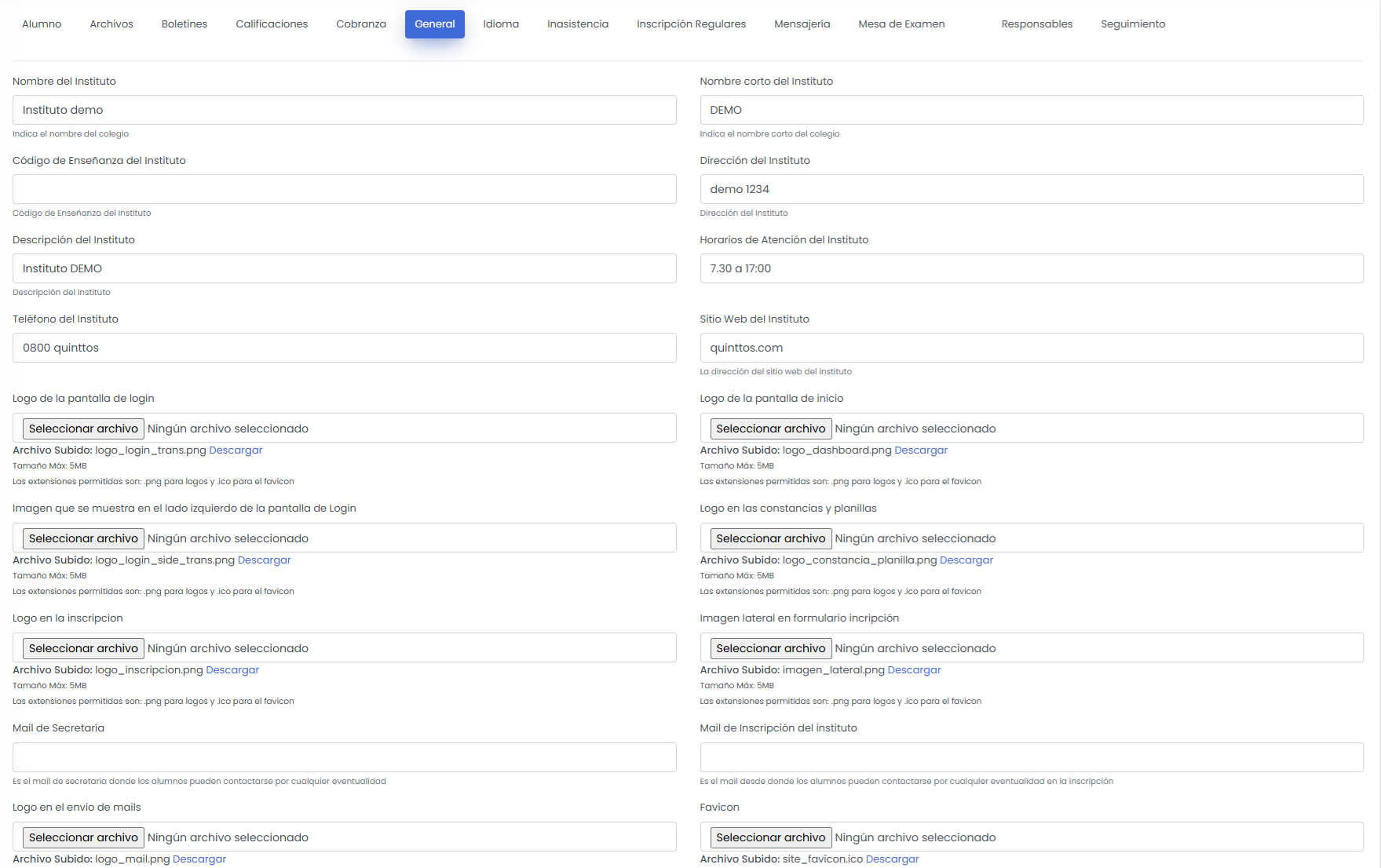The image size is (1381, 868).
Task: Download logo_login_side_trans.png
Action: [x=265, y=560]
